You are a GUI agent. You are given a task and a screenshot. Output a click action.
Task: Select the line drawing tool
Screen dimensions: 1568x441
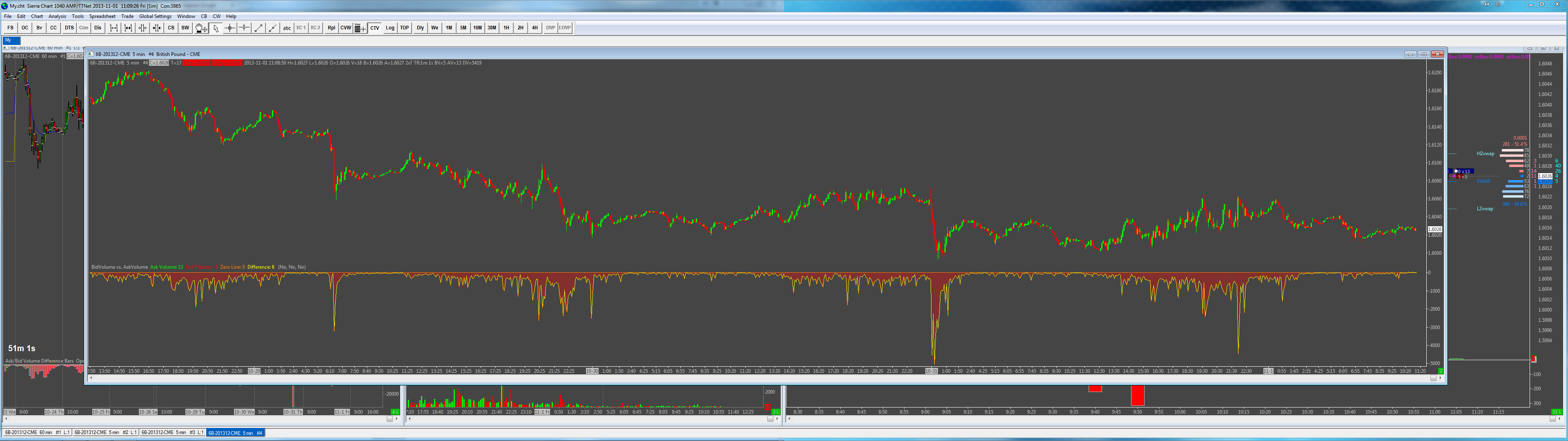258,28
